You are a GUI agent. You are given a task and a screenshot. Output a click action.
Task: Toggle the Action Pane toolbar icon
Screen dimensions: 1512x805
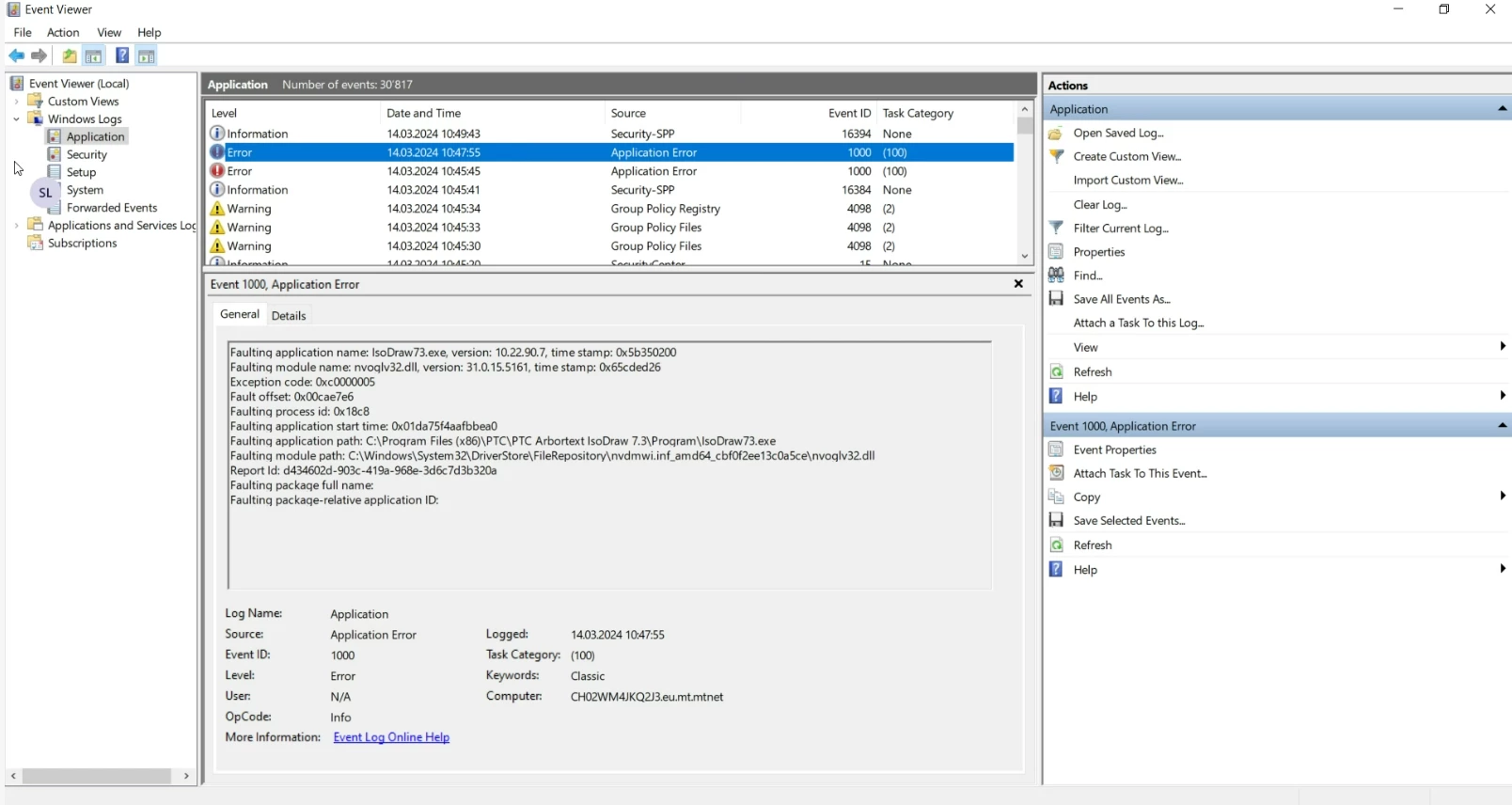click(147, 55)
